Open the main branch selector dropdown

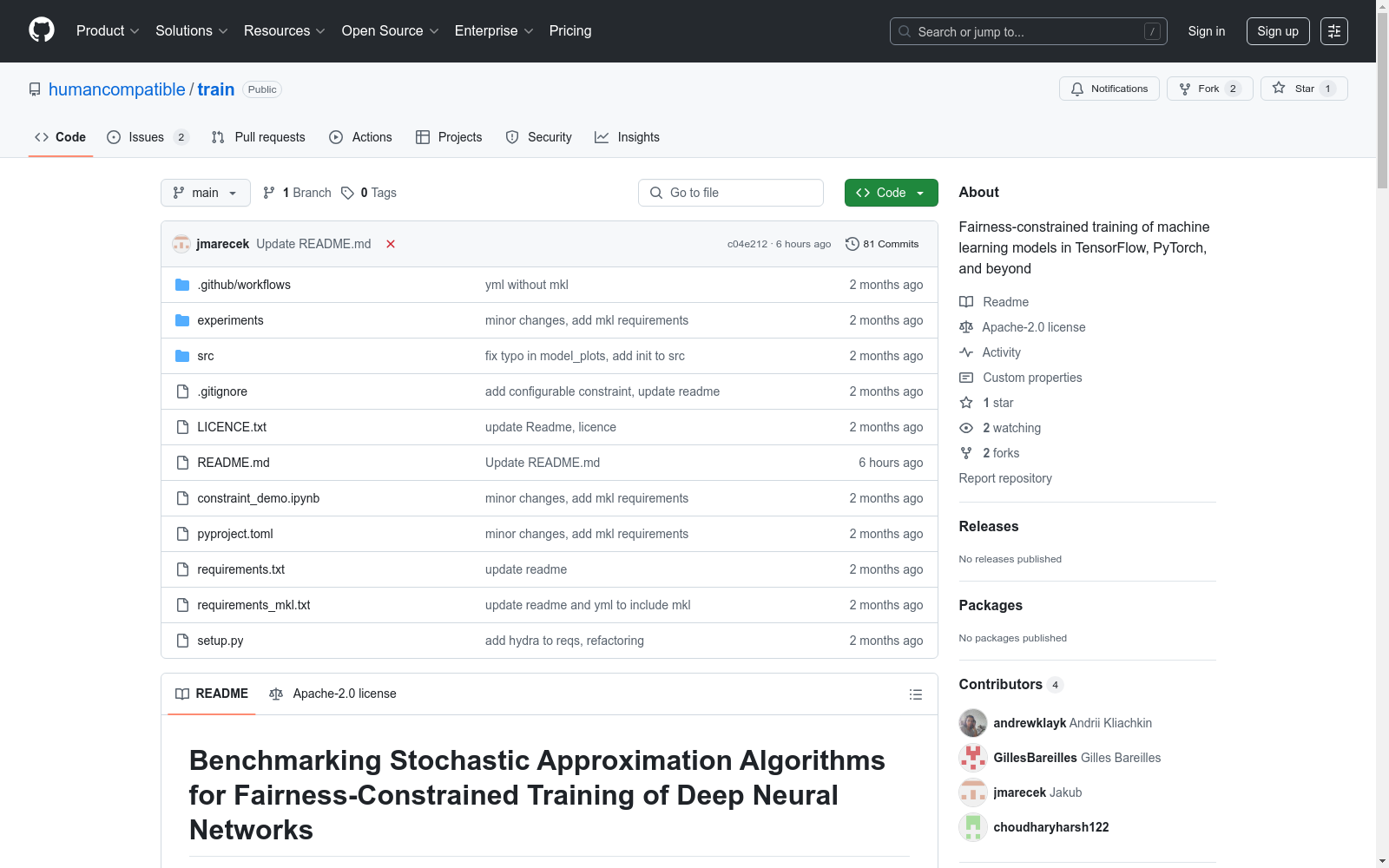pos(206,193)
